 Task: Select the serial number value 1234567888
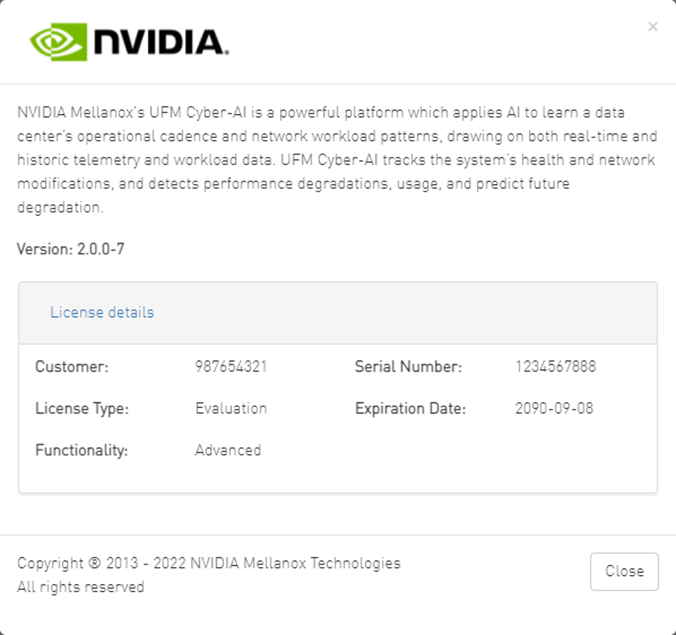(555, 367)
